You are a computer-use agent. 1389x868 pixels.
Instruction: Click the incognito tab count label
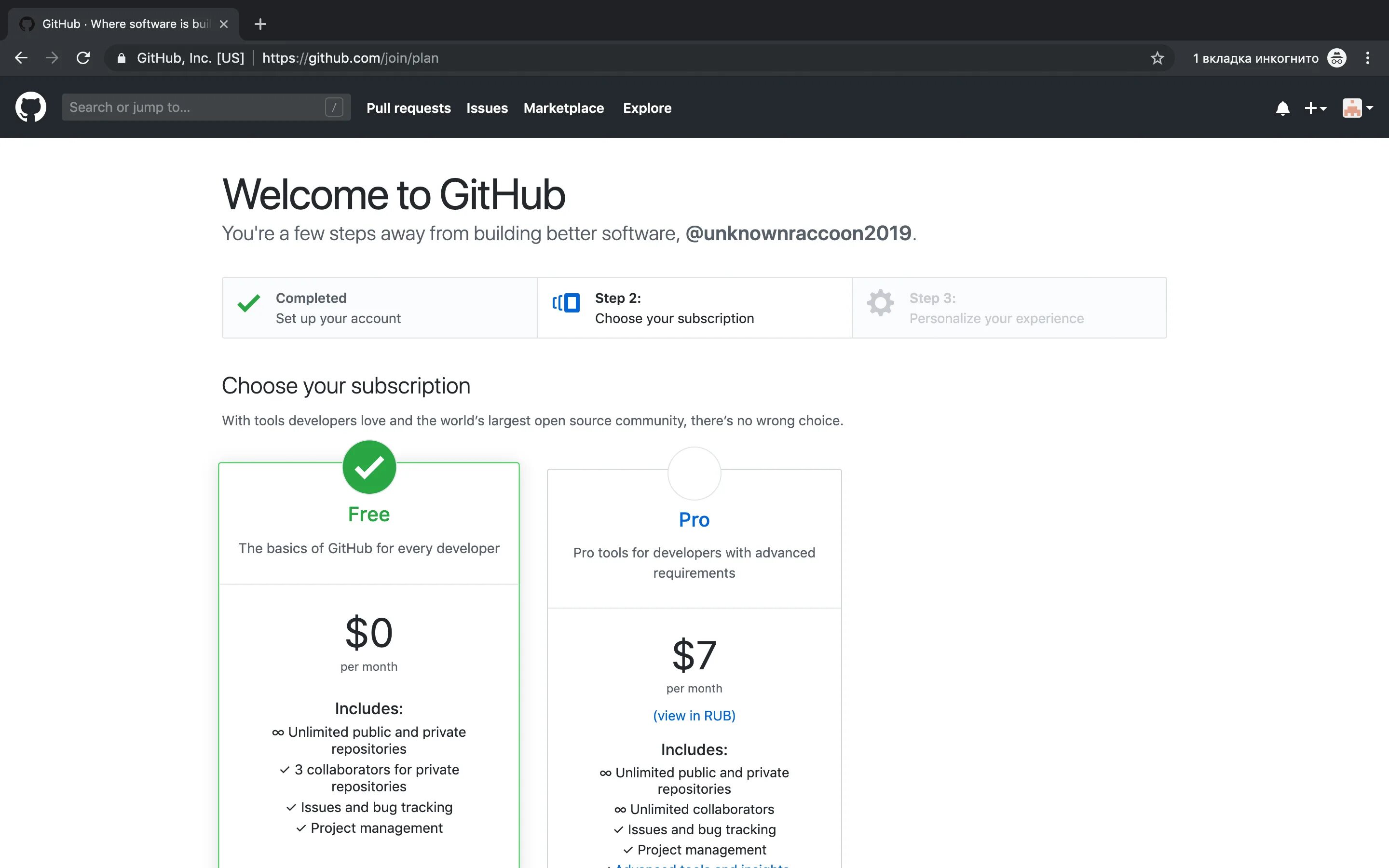1255,58
